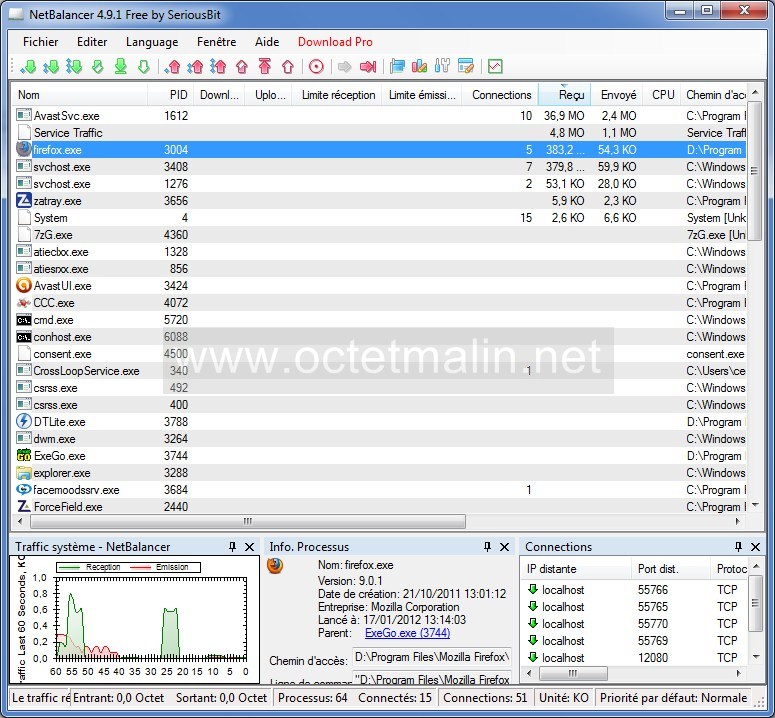Screen dimensions: 775x718
Task: Click Connections panel horizontal scrollbar thumb
Action: pyautogui.click(x=573, y=673)
